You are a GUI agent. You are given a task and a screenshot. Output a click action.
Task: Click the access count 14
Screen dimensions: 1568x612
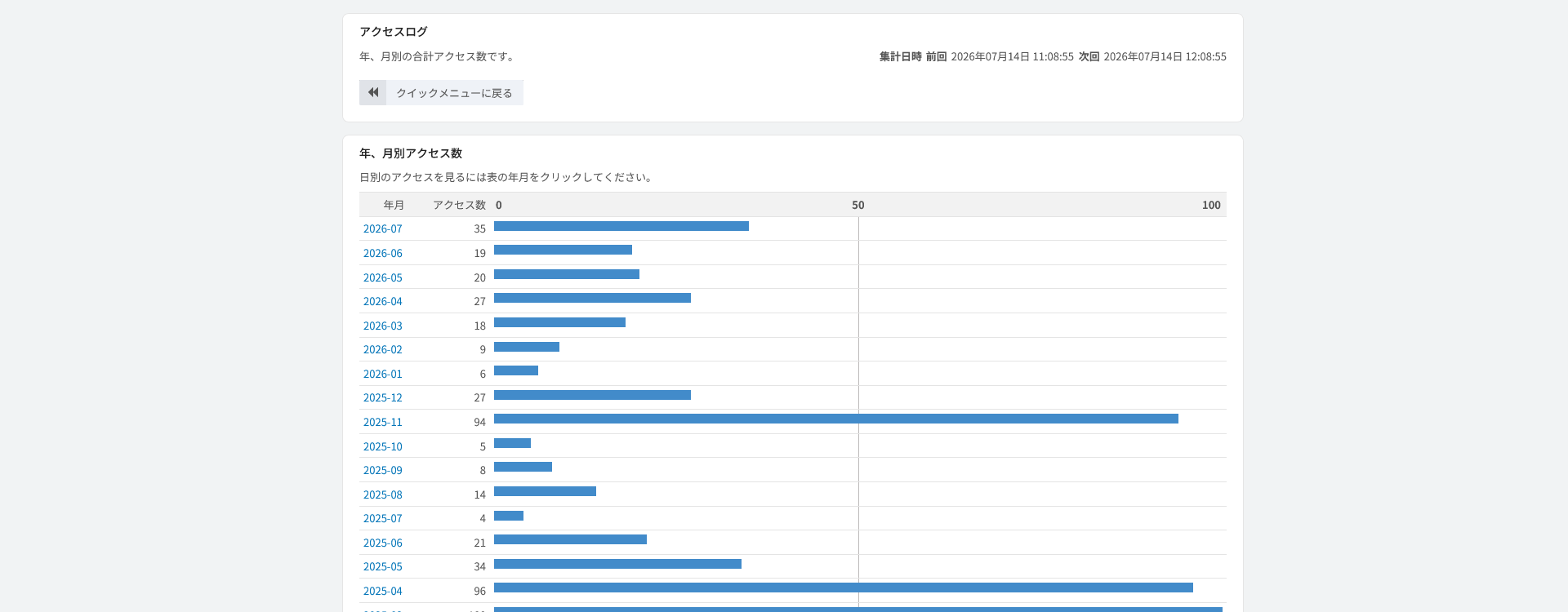click(479, 495)
